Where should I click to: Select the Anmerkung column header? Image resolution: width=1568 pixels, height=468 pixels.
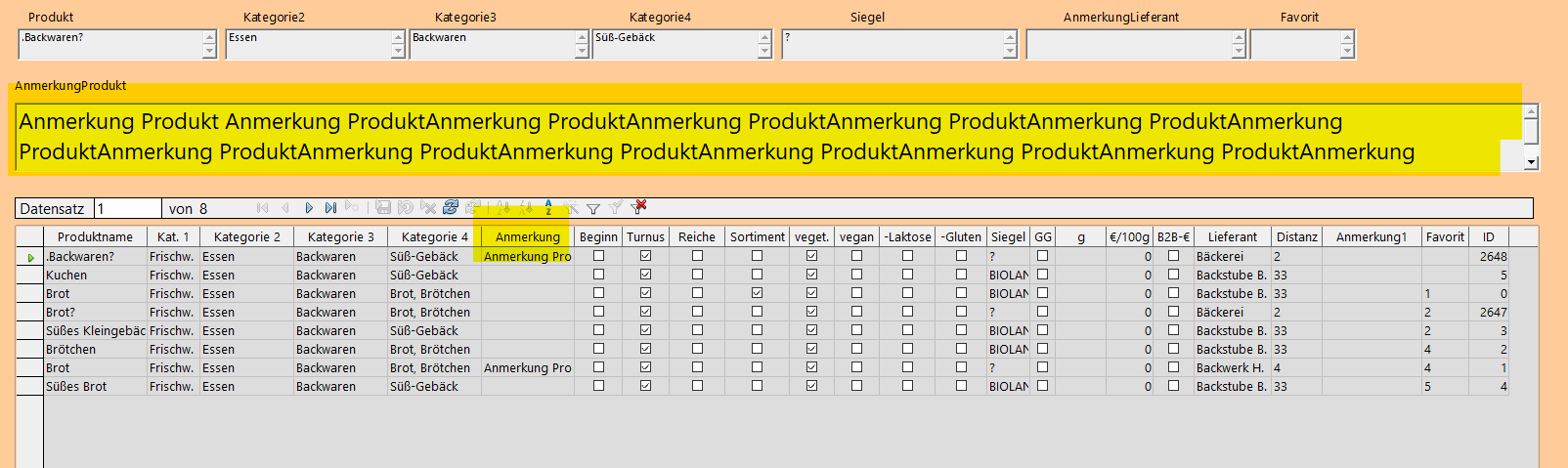click(x=527, y=236)
